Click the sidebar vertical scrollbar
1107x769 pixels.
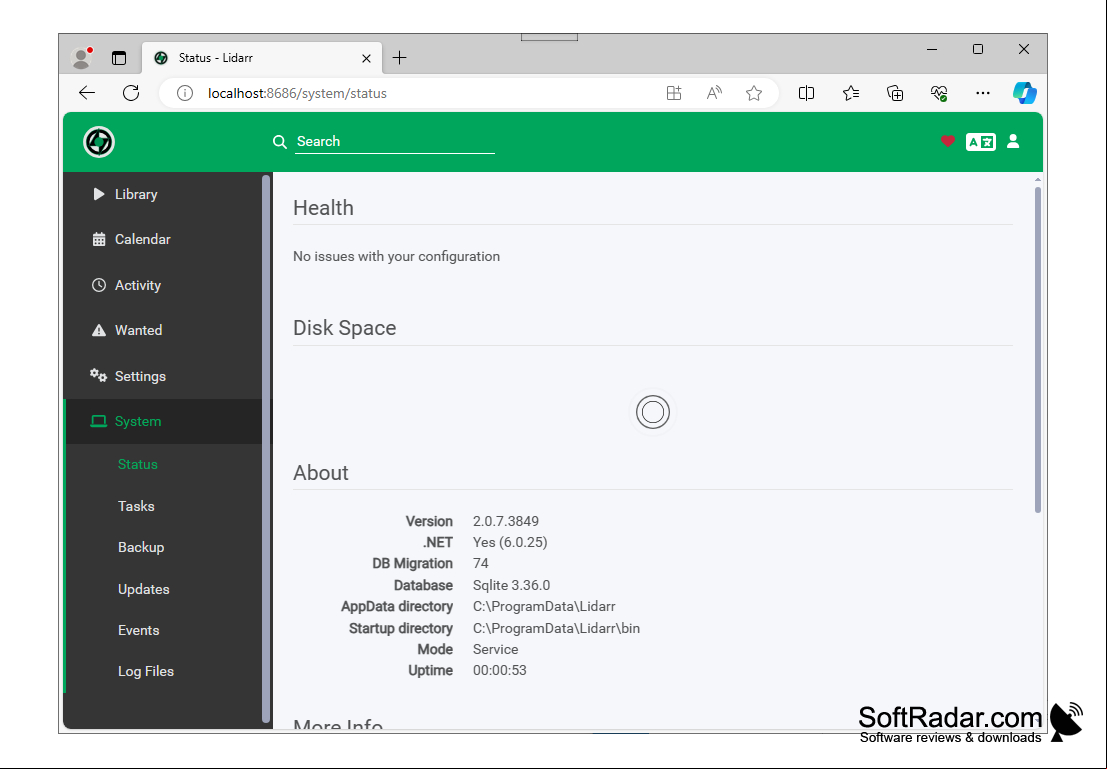coord(266,449)
